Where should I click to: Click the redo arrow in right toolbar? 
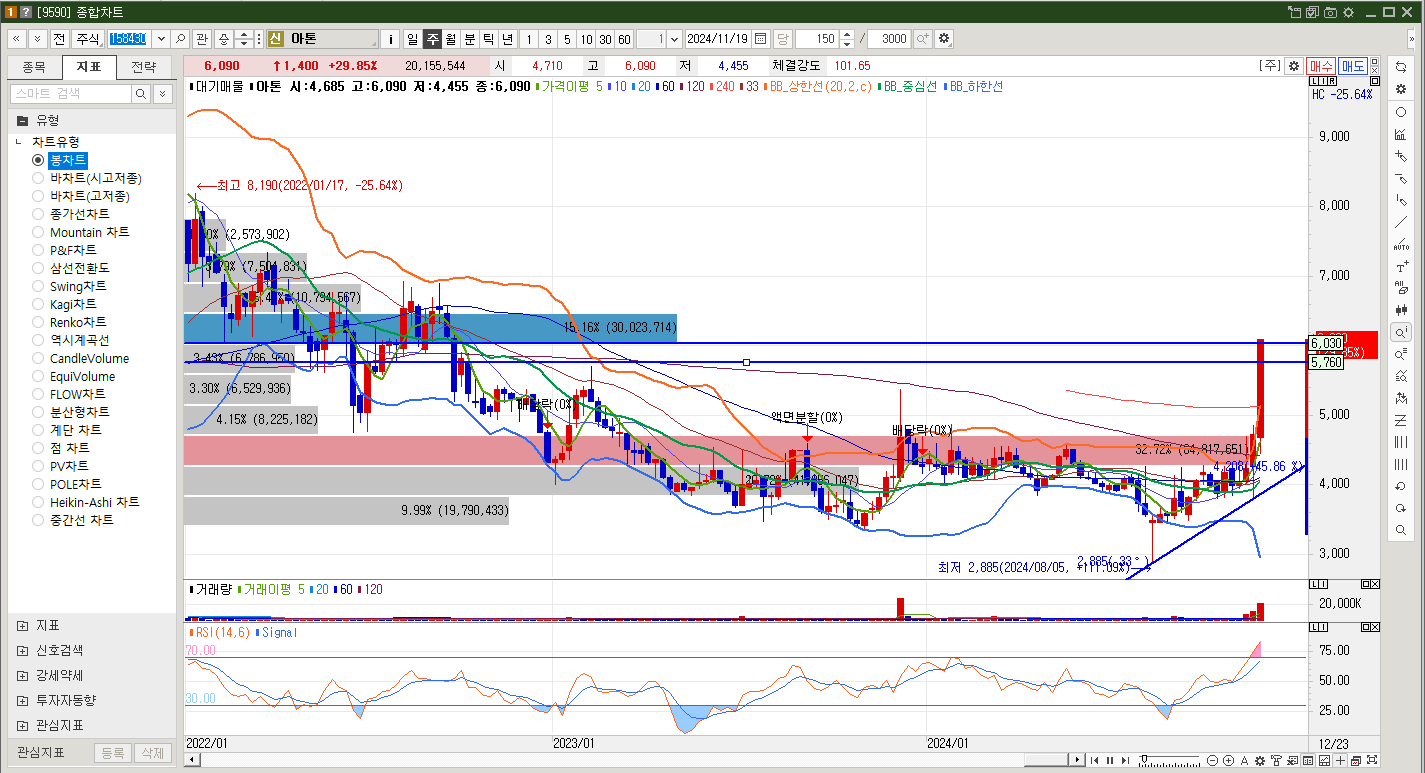pyautogui.click(x=1401, y=508)
